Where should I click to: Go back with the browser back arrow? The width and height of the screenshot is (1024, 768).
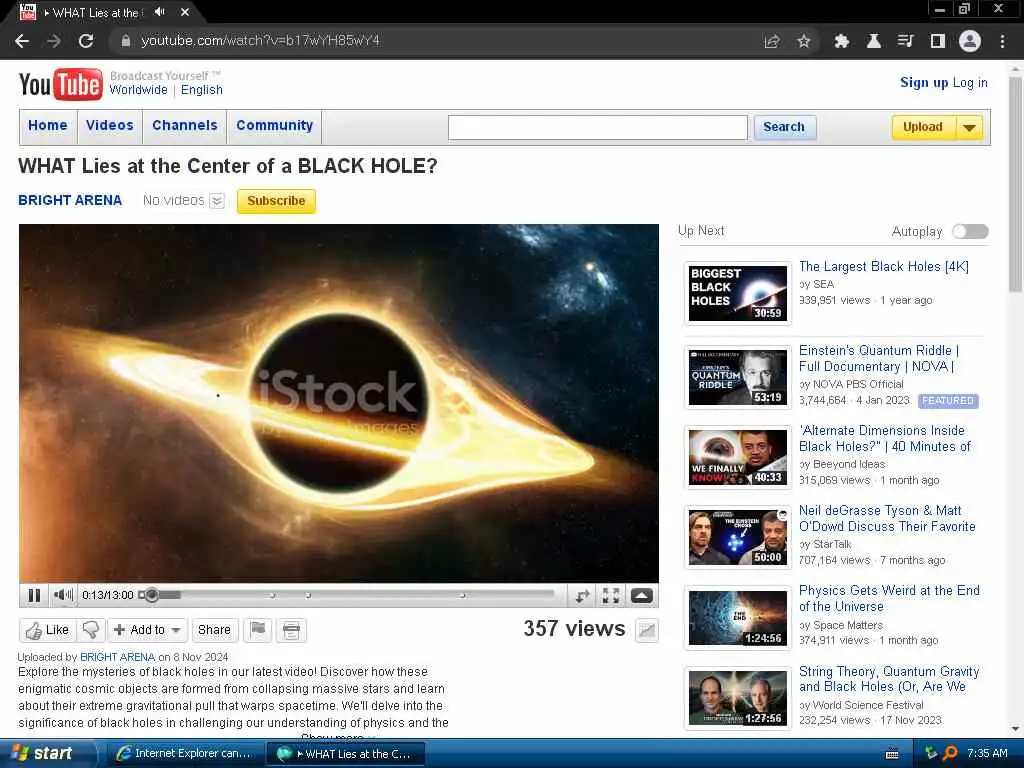click(x=22, y=41)
